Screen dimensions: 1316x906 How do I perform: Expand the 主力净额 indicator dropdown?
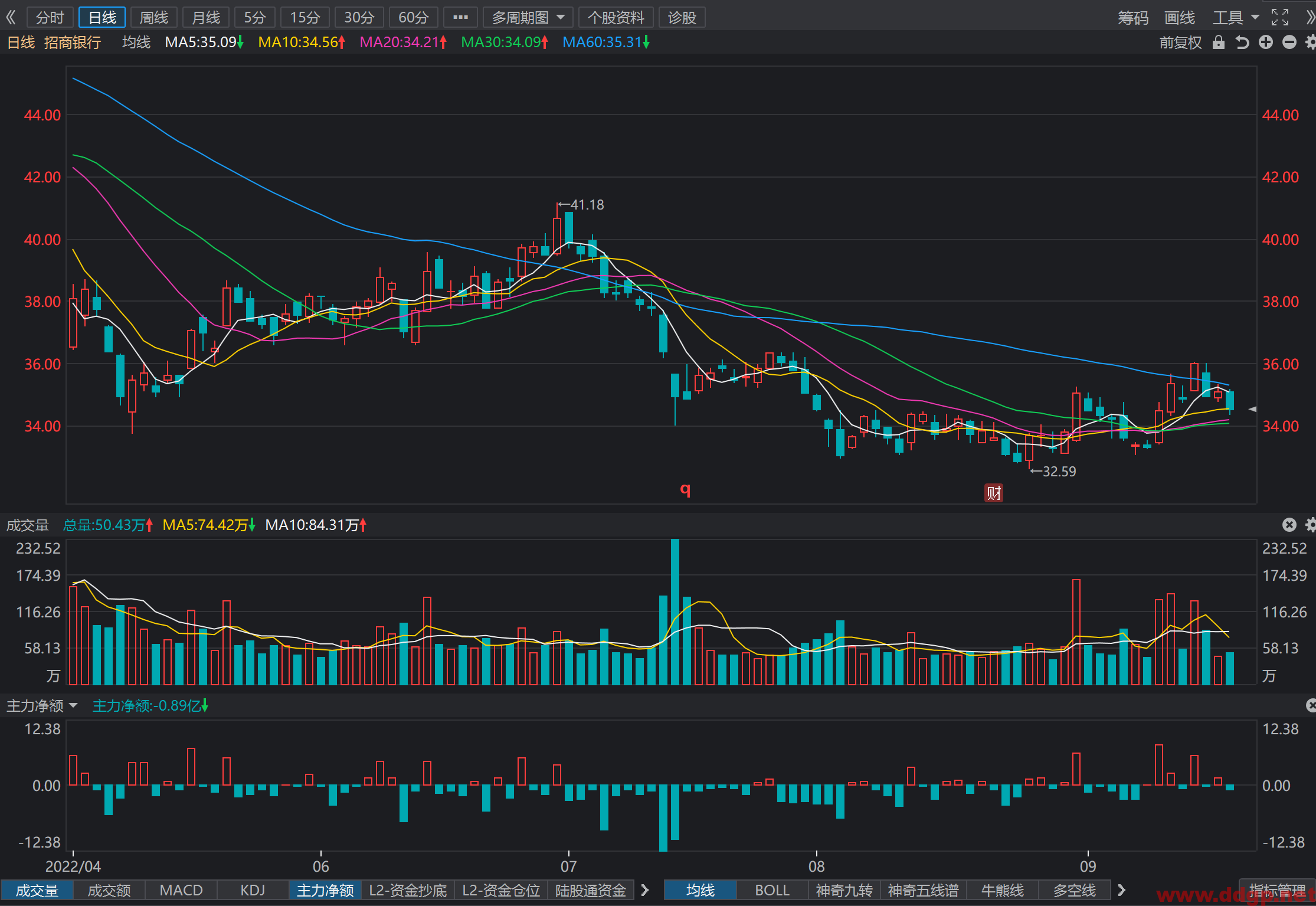42,706
